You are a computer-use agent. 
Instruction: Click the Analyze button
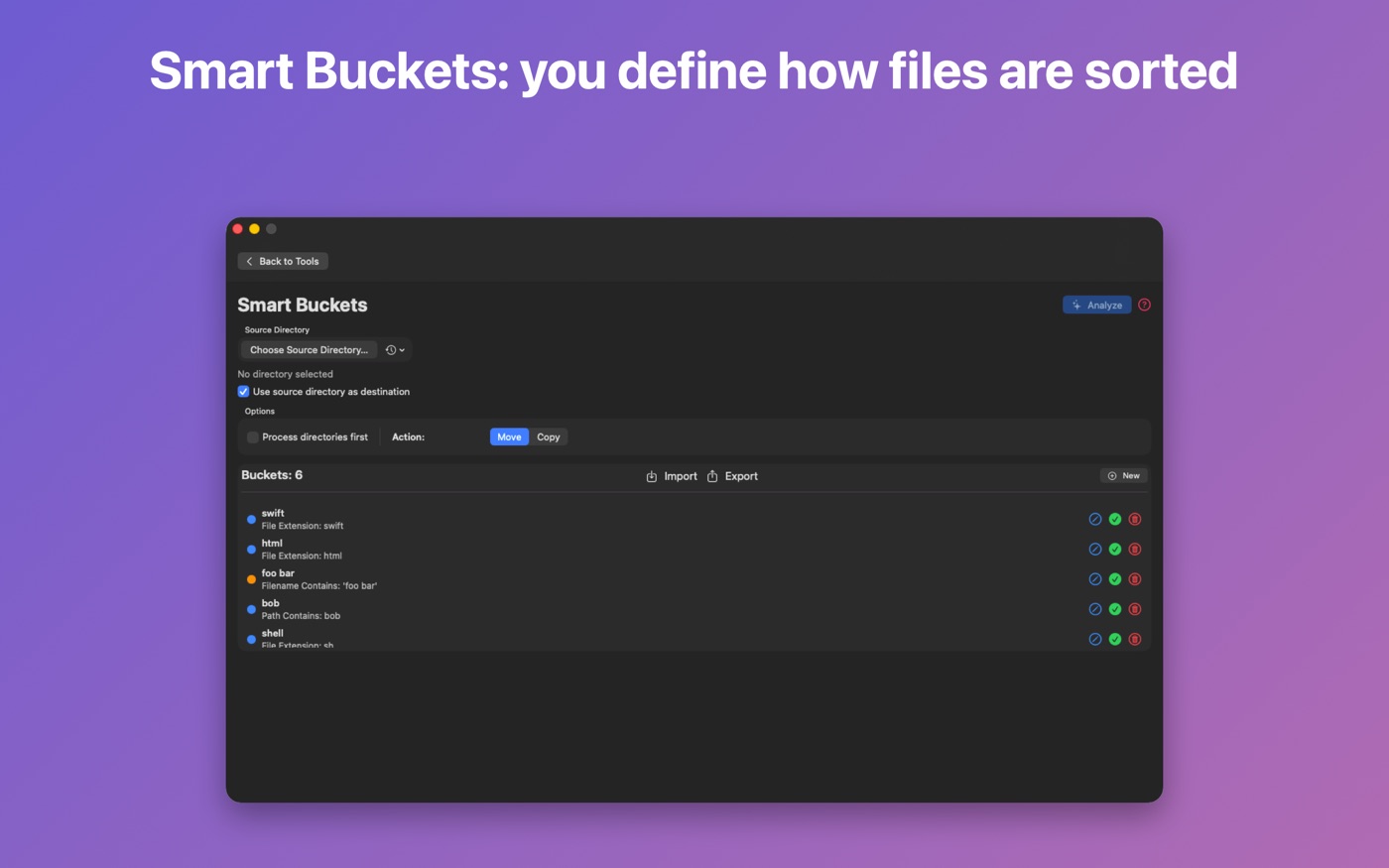pyautogui.click(x=1096, y=305)
